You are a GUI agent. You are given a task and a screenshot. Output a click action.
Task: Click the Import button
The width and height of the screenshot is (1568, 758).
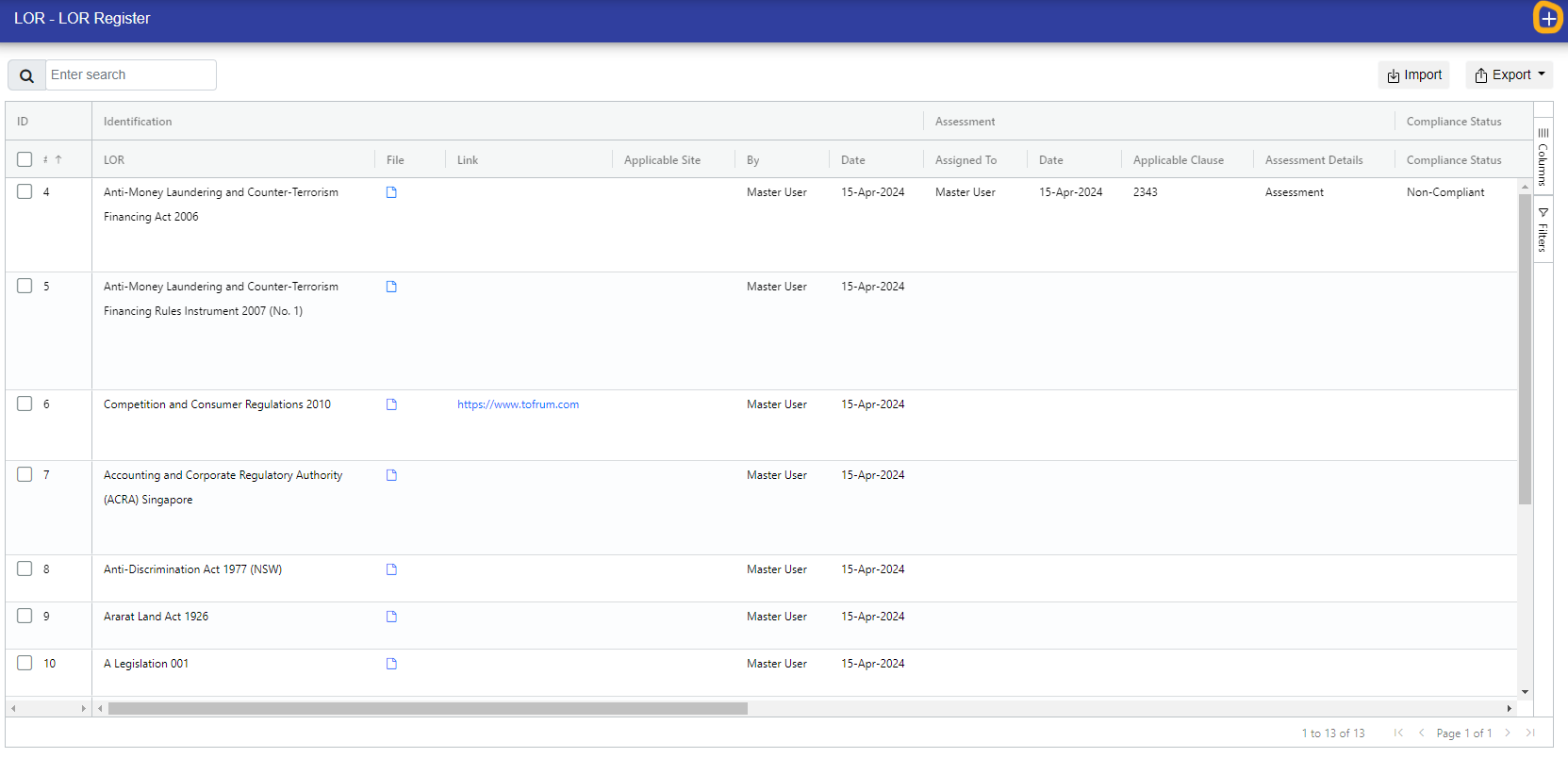(1413, 74)
